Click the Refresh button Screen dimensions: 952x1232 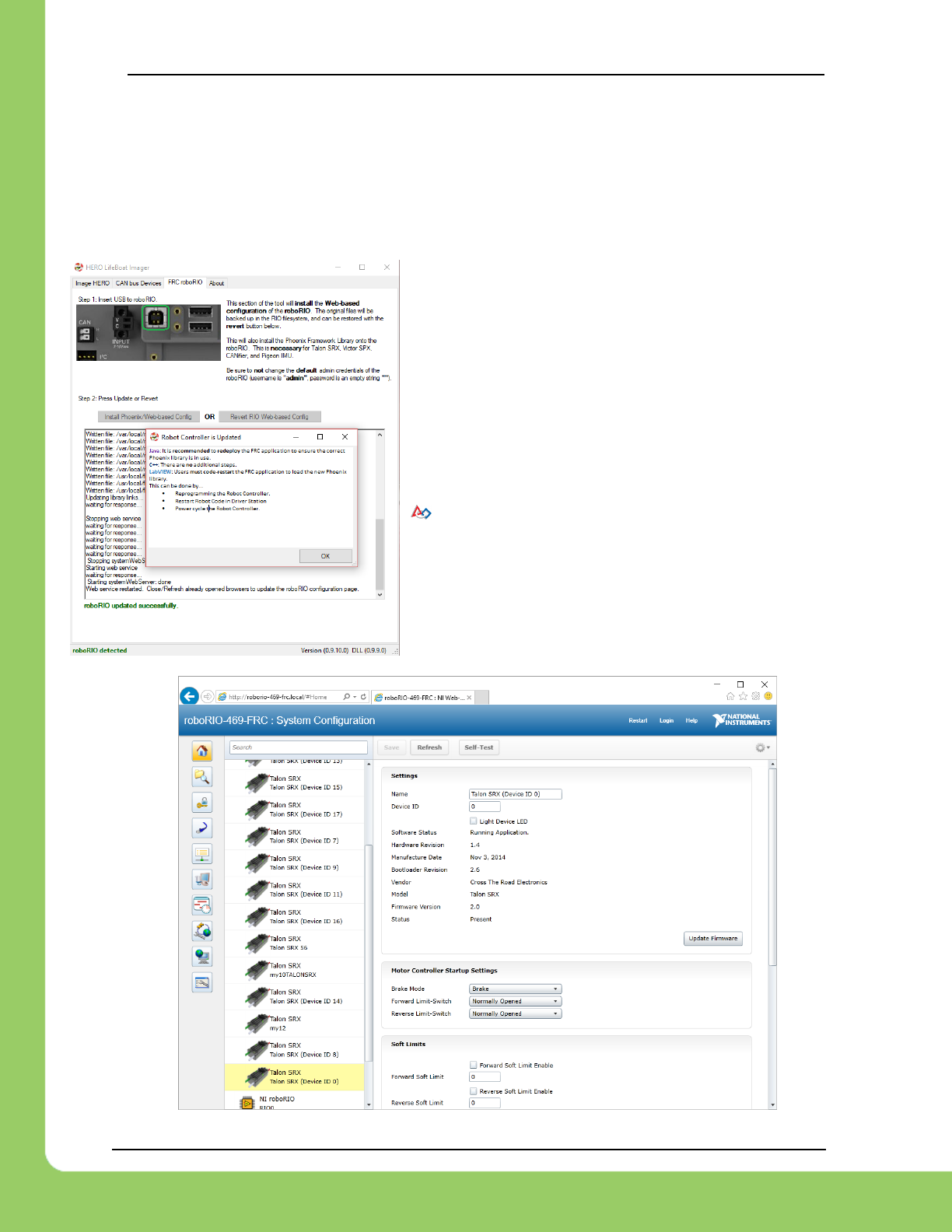pyautogui.click(x=429, y=747)
